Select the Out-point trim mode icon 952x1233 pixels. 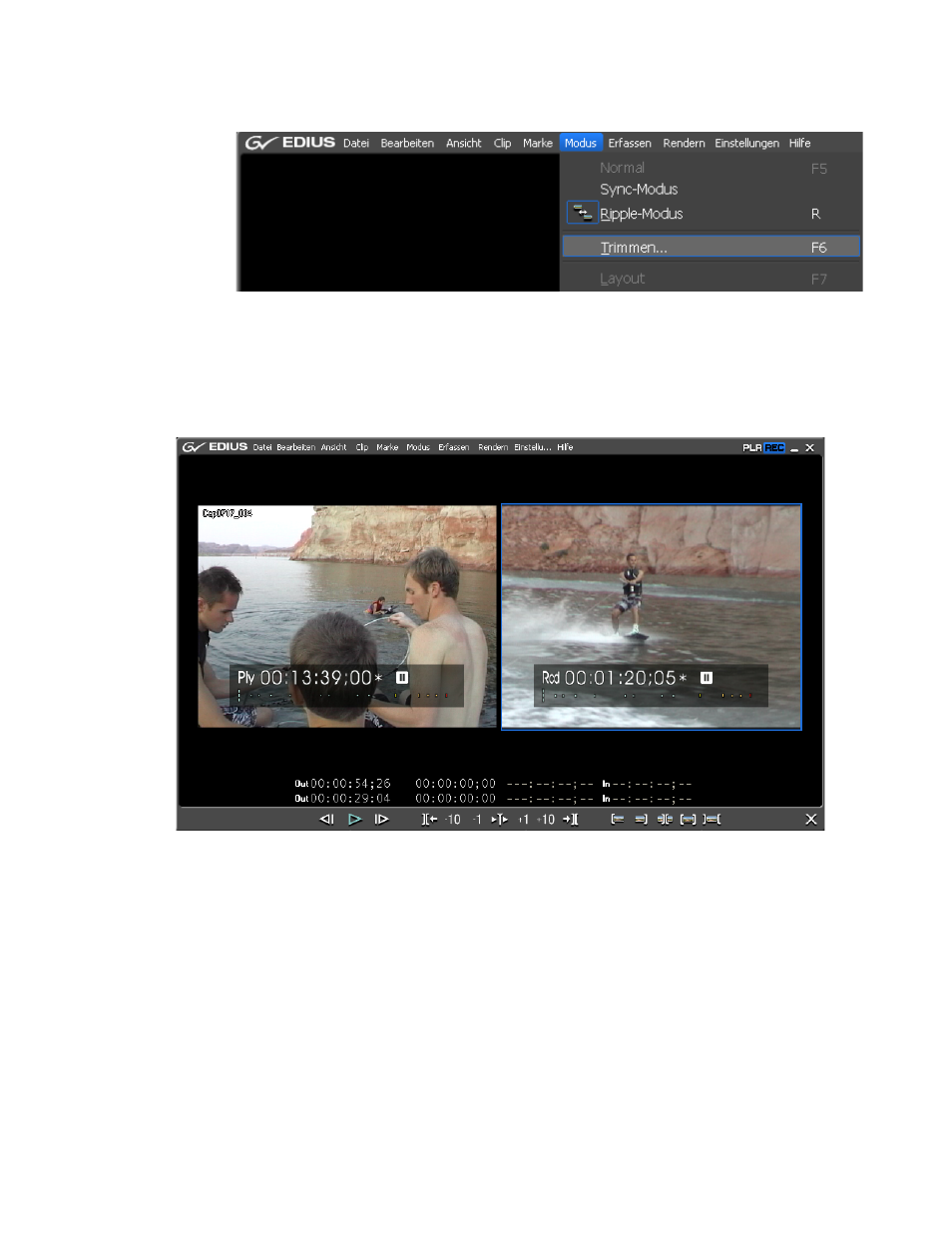click(641, 820)
